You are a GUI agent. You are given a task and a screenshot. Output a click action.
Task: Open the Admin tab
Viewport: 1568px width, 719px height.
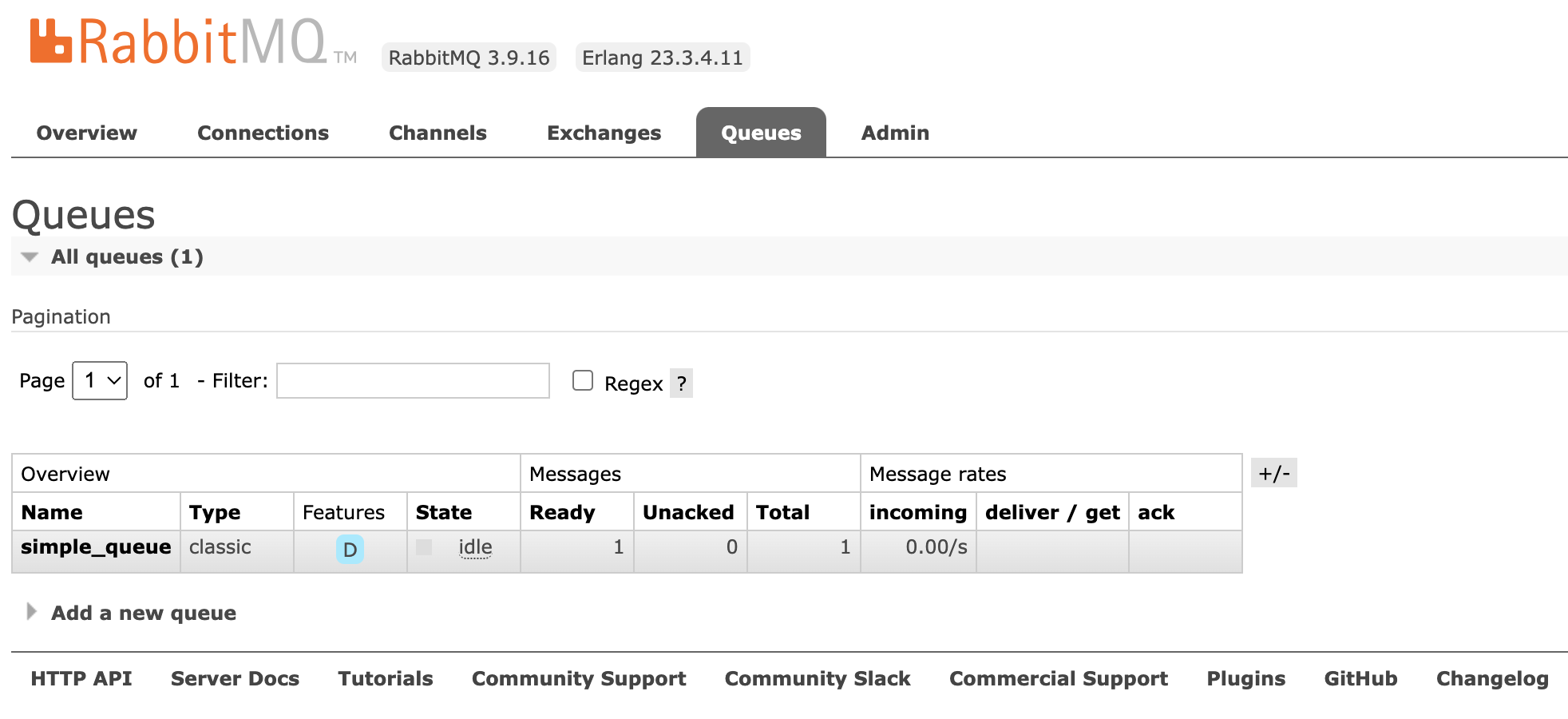click(x=894, y=133)
